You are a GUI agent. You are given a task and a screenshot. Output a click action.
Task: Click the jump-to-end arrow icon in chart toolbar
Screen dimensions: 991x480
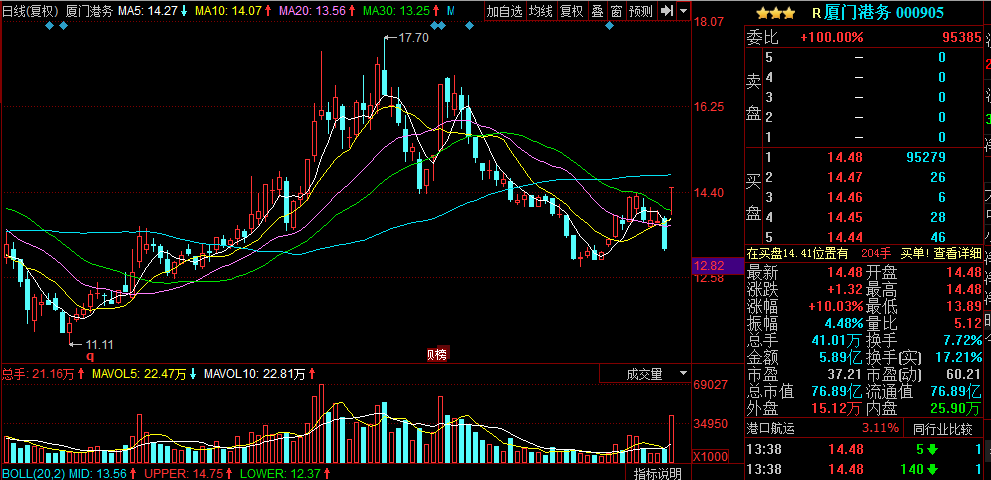(666, 11)
